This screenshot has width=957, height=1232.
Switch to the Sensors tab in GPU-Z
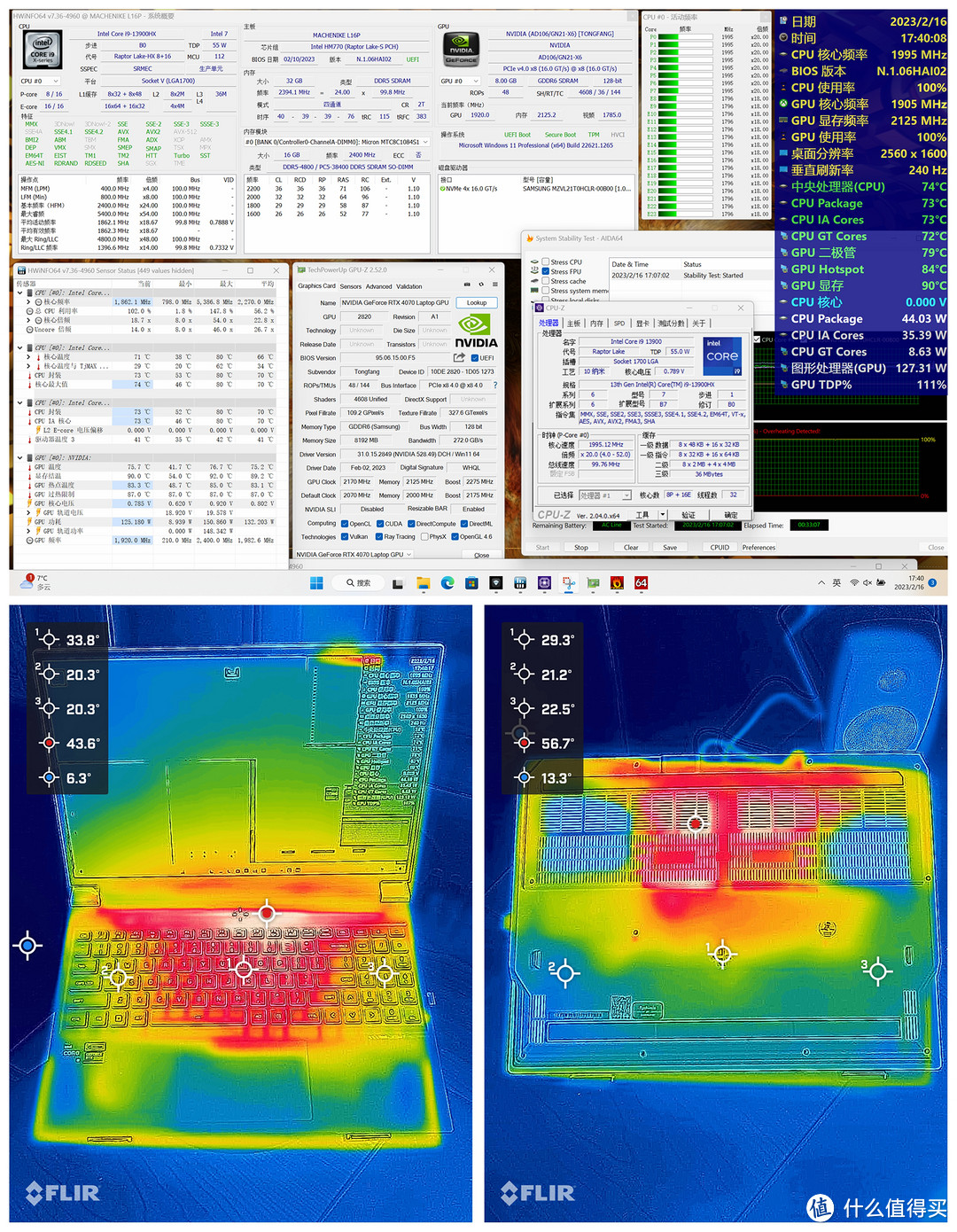[x=351, y=286]
